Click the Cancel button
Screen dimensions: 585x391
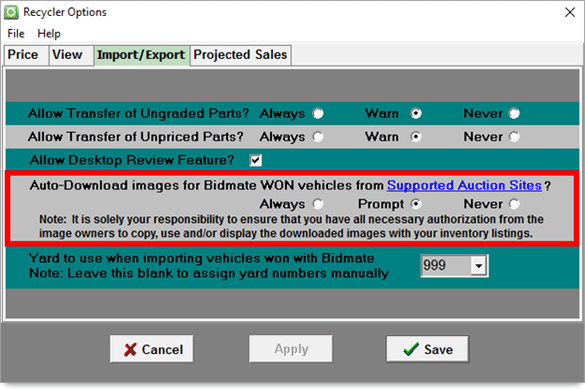point(152,349)
